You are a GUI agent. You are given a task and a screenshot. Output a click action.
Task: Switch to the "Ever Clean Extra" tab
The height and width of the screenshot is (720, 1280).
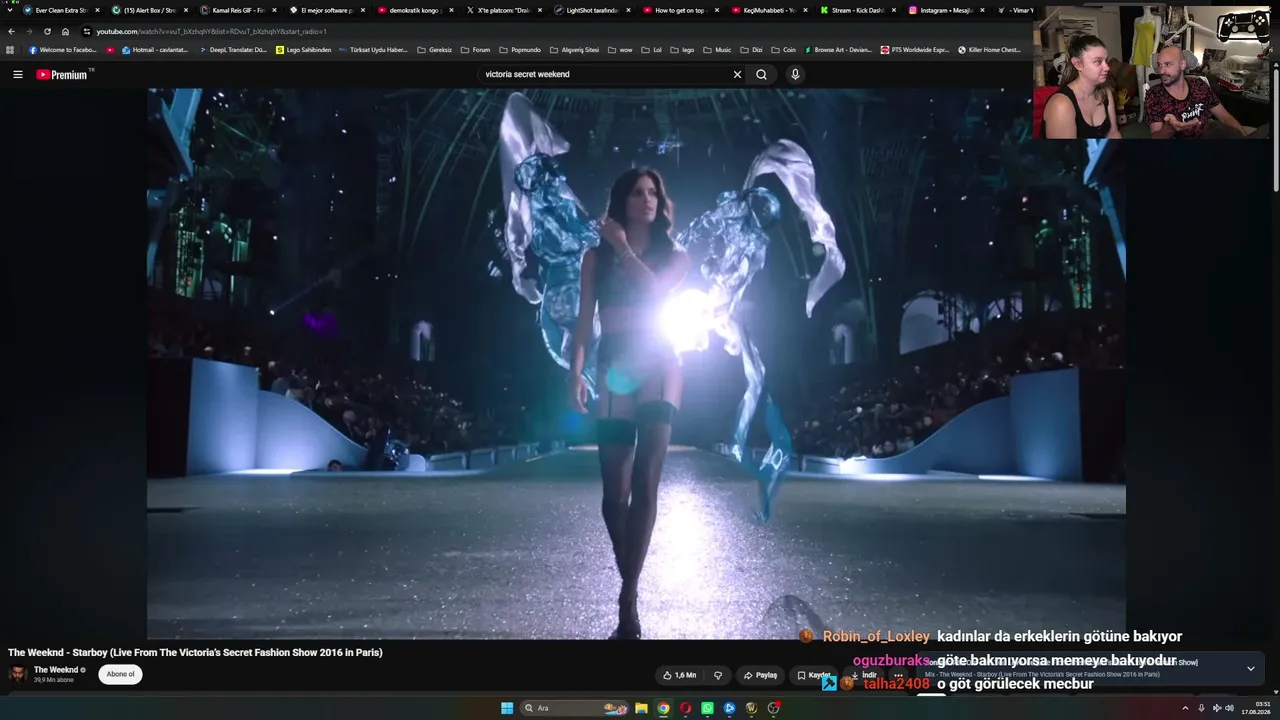pyautogui.click(x=61, y=10)
